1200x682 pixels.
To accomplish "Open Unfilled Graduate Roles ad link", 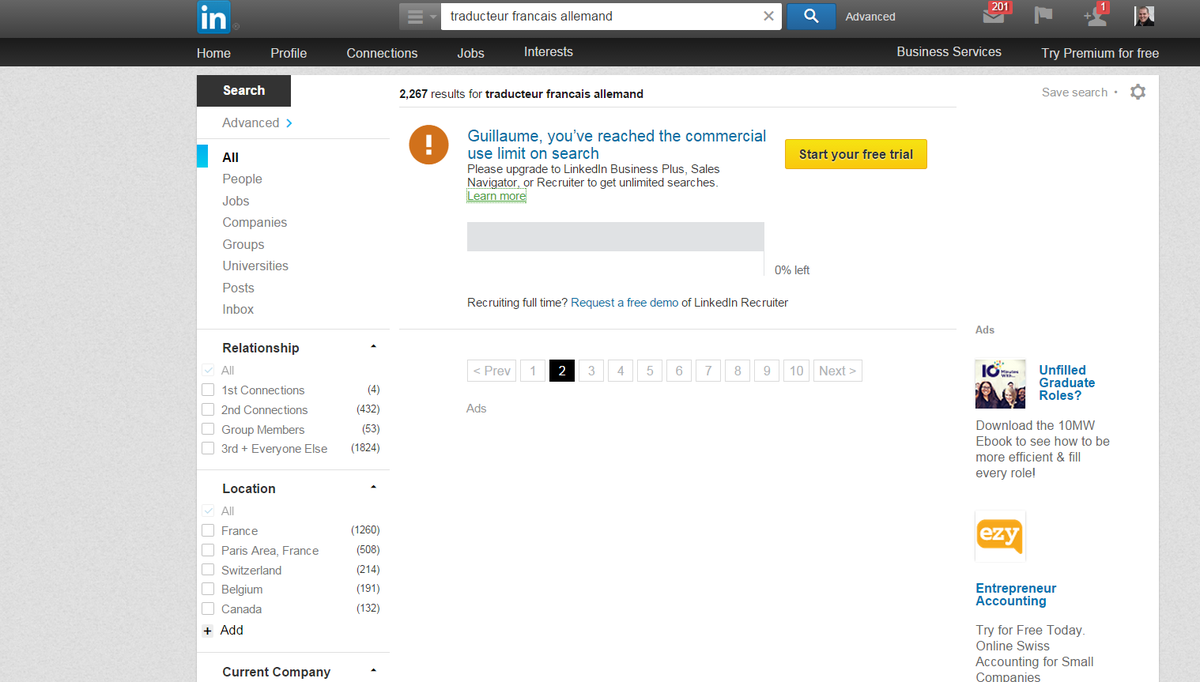I will coord(1067,383).
